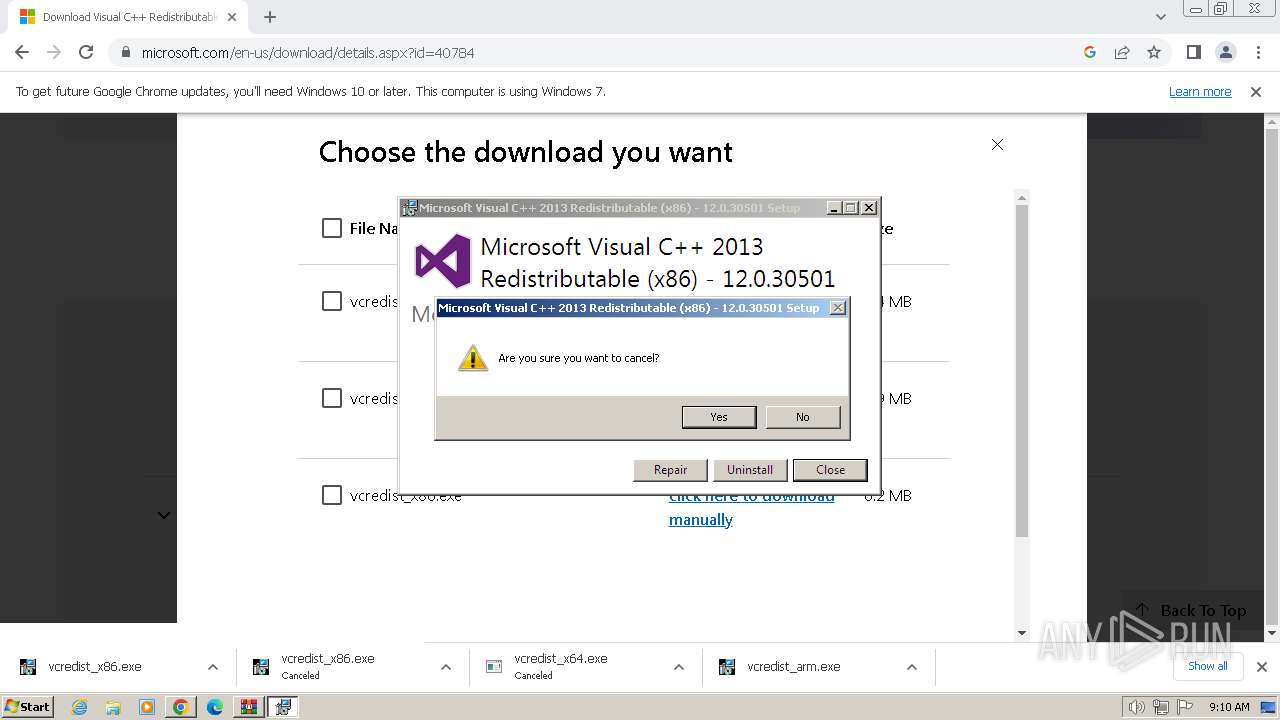The image size is (1280, 720).
Task: Click No in the cancel confirmation dialog
Action: pyautogui.click(x=803, y=417)
